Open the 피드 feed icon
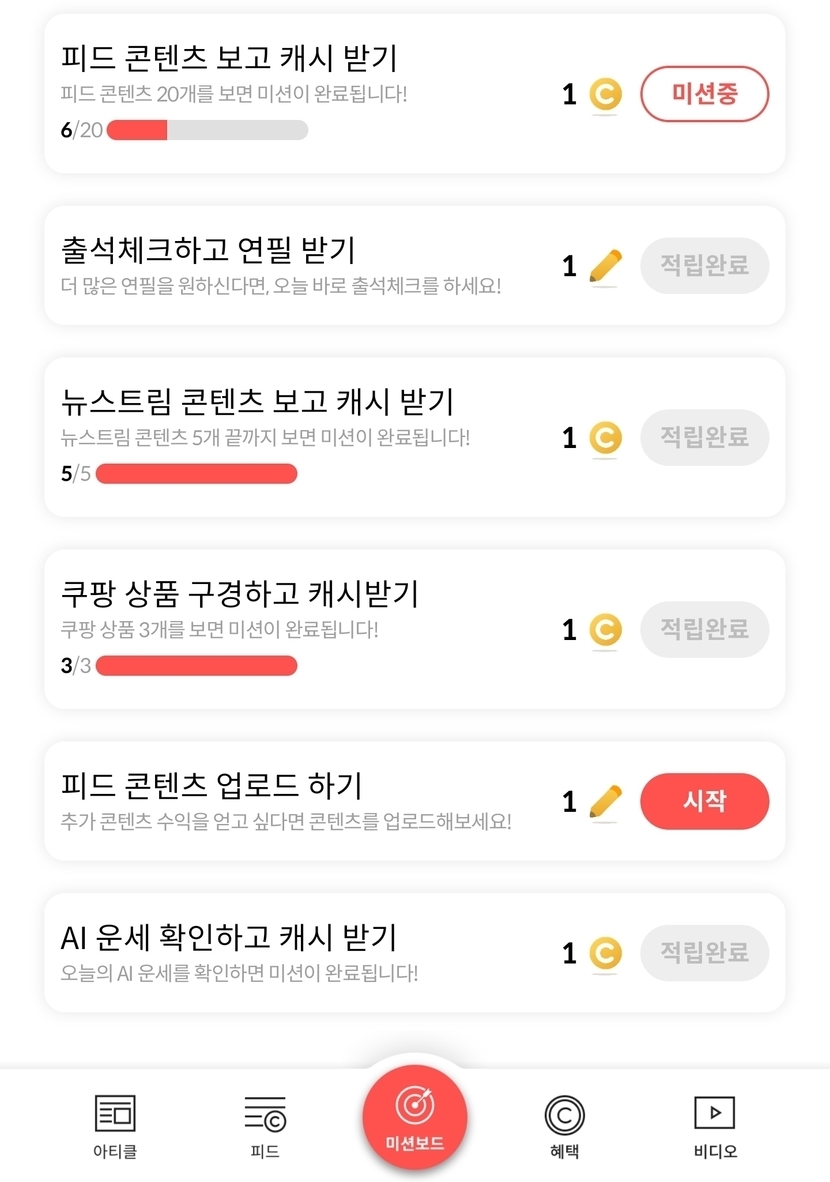Viewport: 830px width, 1182px height. tap(265, 1113)
